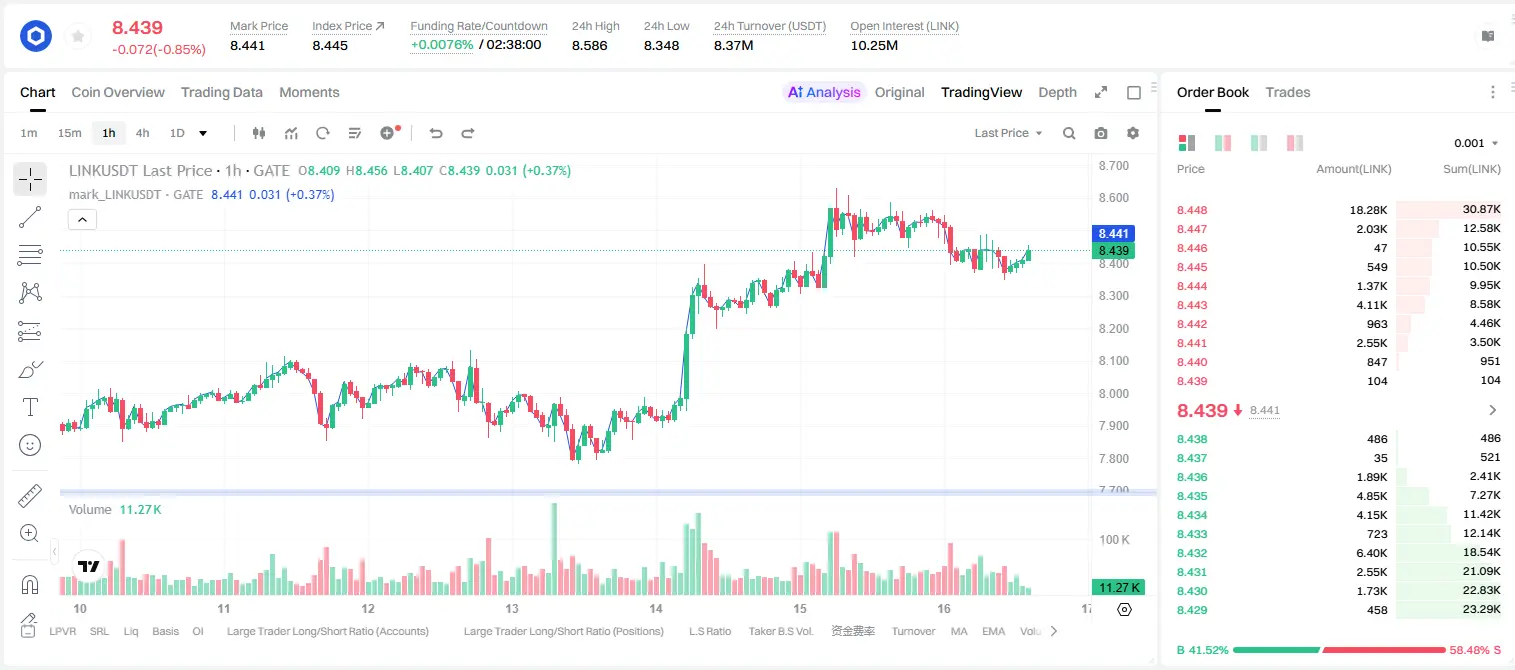Open the emoji sticker tool
This screenshot has width=1515, height=670.
tap(30, 445)
